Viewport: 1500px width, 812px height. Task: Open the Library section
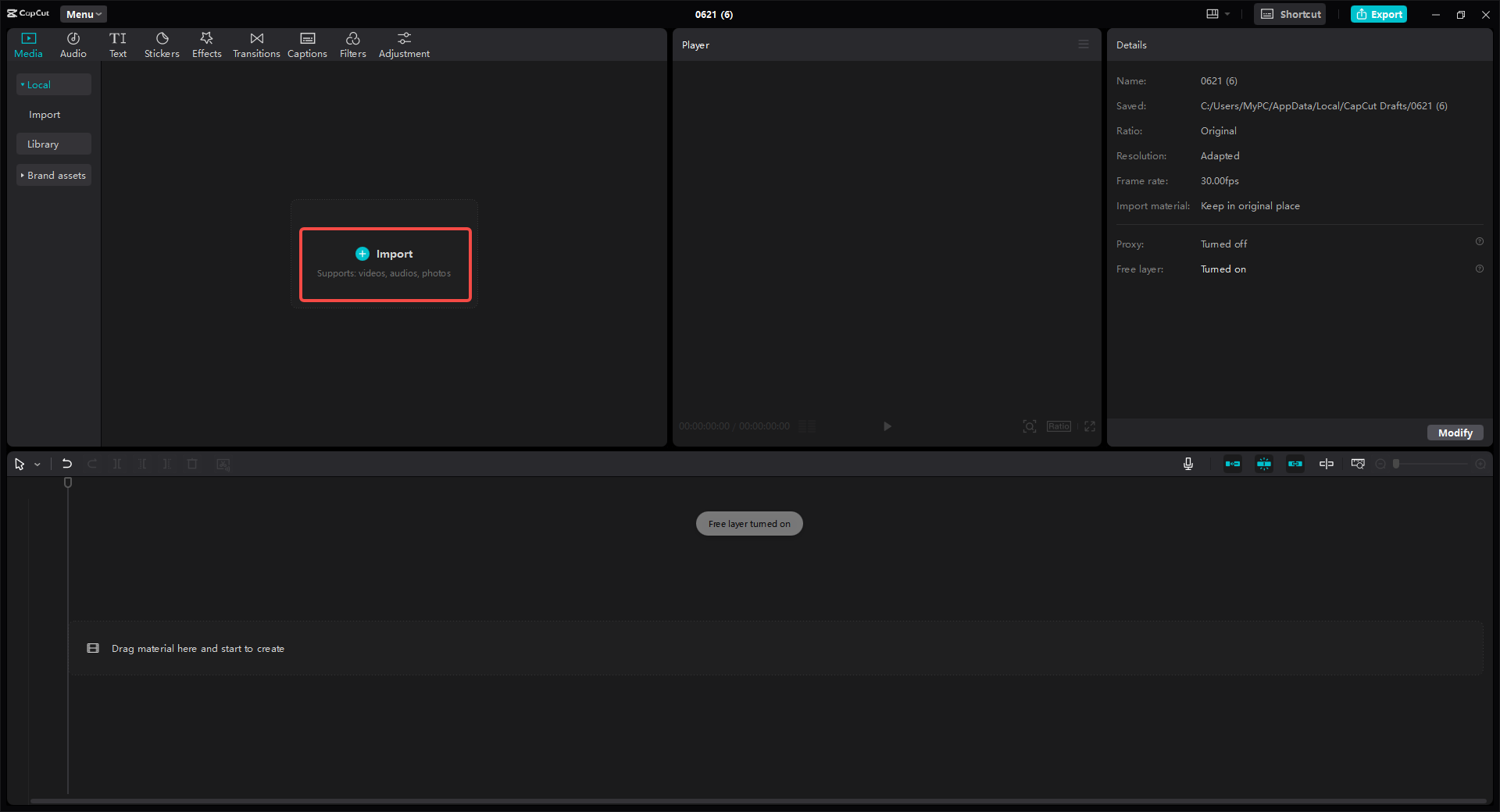[x=54, y=144]
